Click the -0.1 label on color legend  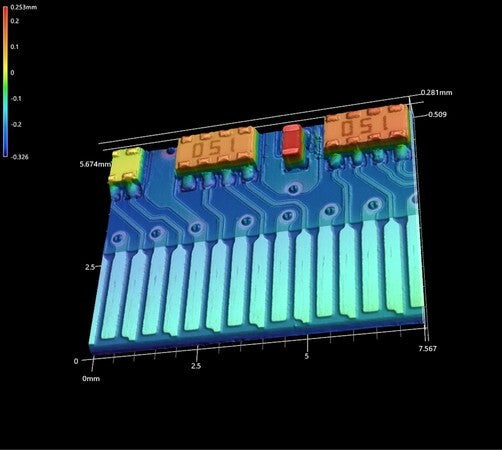pyautogui.click(x=16, y=99)
